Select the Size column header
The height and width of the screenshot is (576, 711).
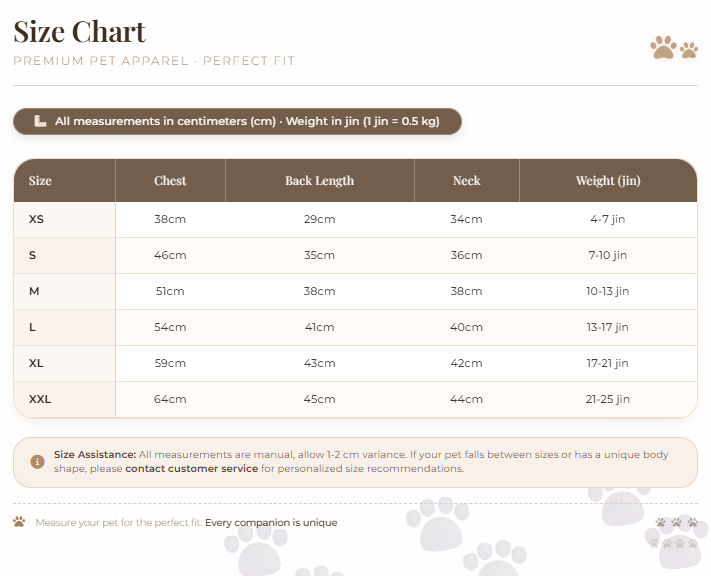pyautogui.click(x=65, y=181)
